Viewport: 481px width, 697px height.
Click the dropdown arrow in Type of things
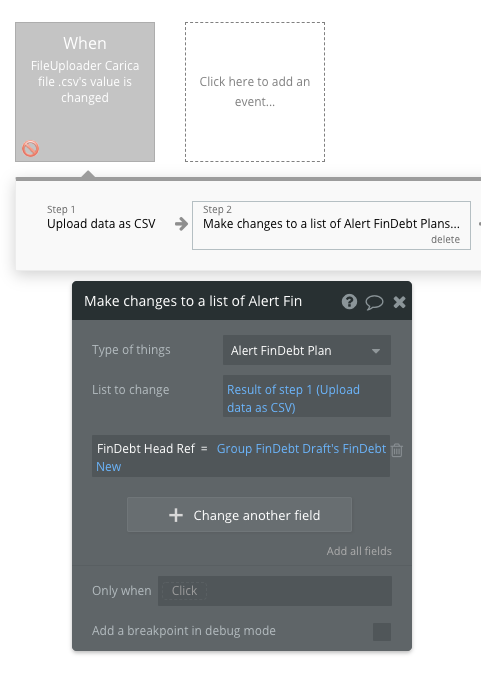pos(376,351)
